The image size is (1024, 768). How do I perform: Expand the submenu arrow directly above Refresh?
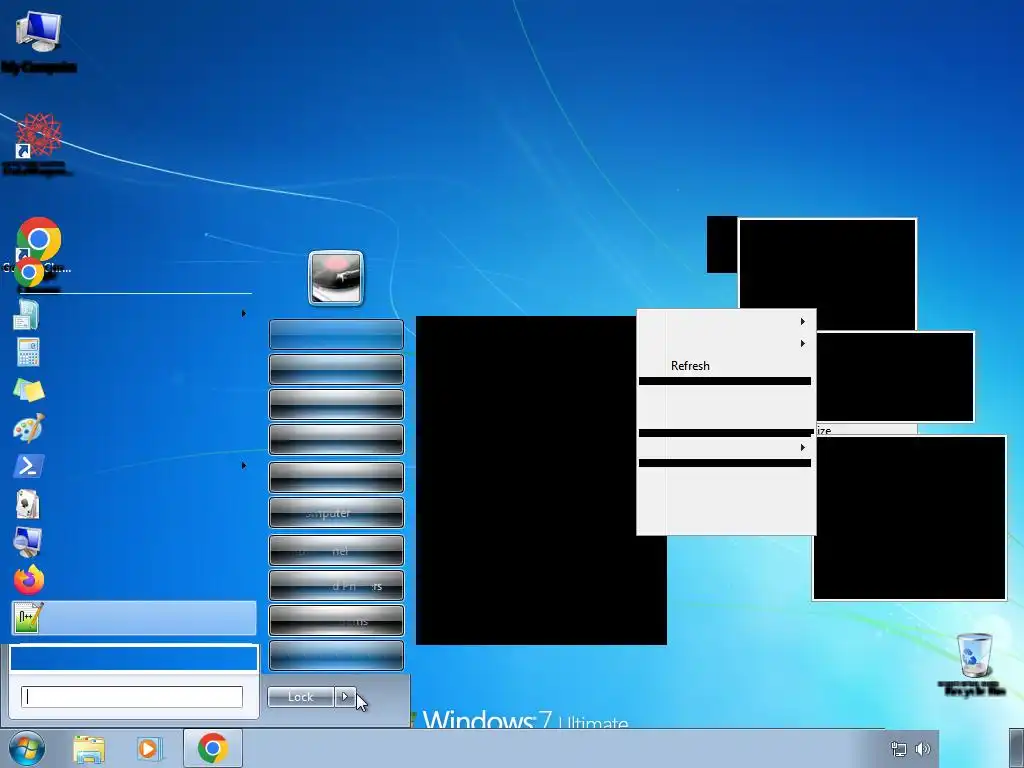pyautogui.click(x=803, y=344)
